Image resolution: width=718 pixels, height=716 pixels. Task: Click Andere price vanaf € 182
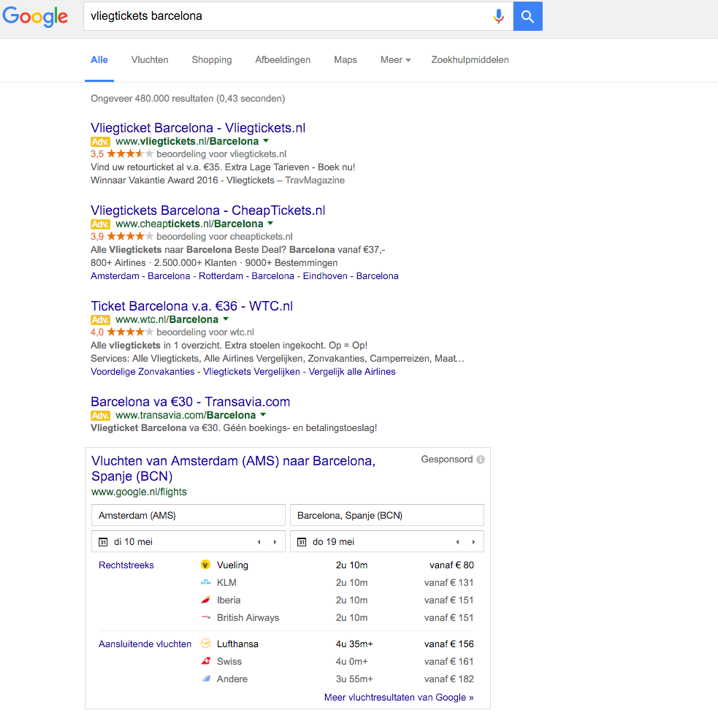click(449, 678)
